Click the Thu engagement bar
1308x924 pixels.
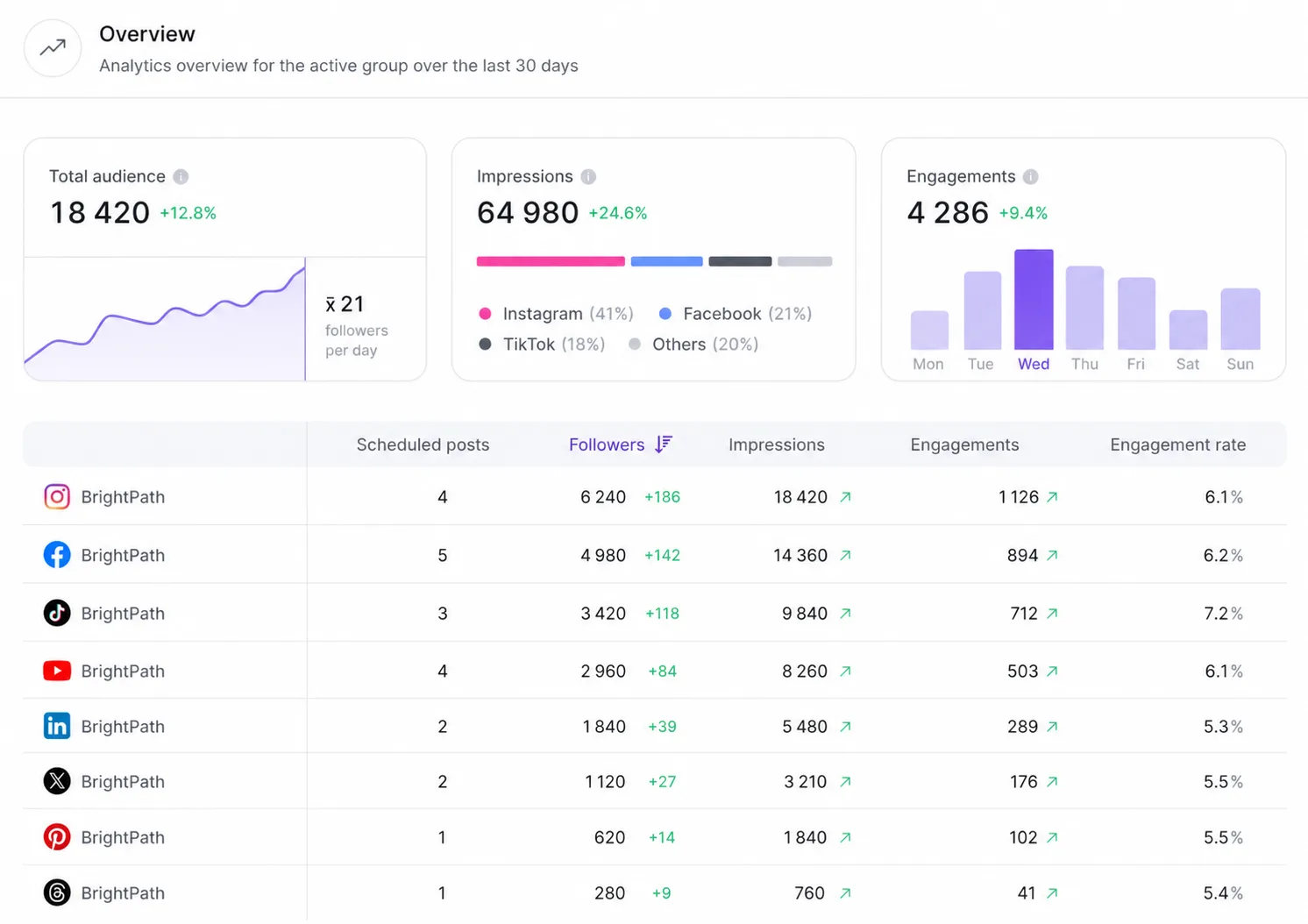tap(1084, 308)
